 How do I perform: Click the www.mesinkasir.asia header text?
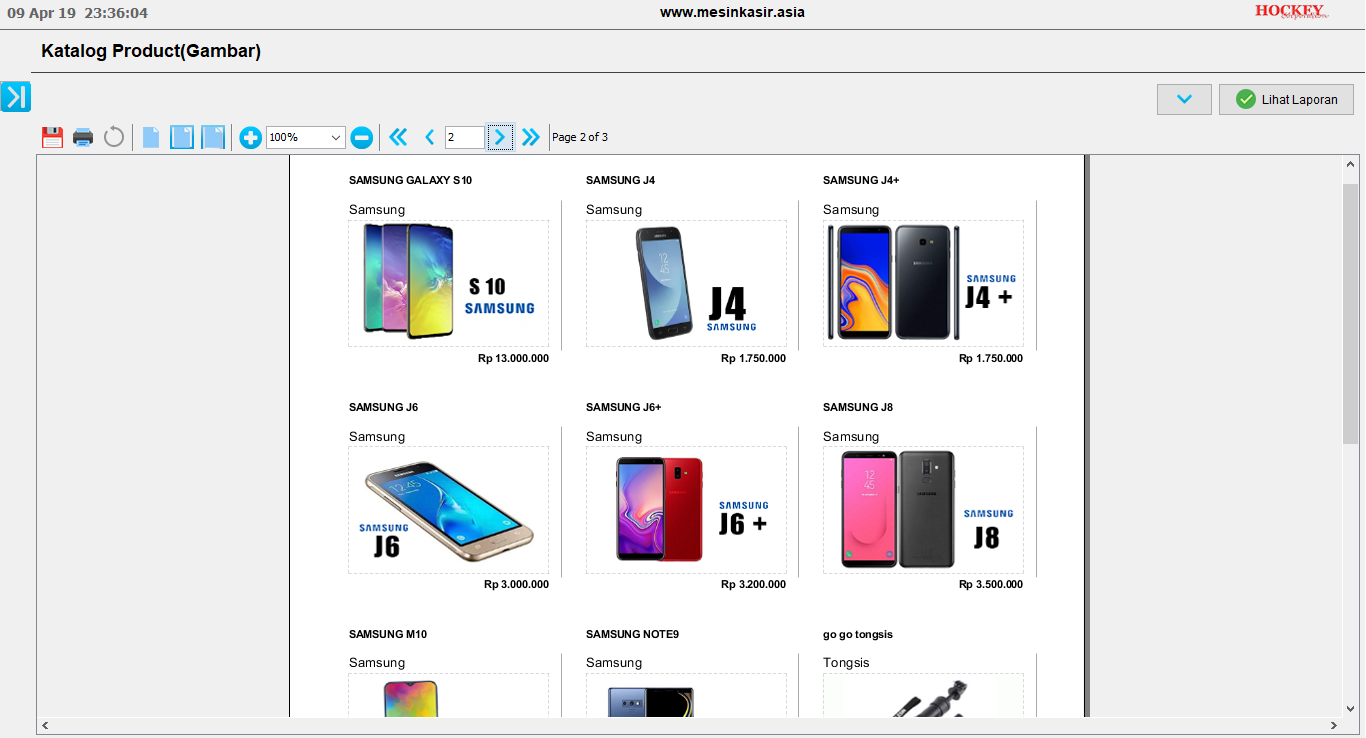tap(732, 12)
